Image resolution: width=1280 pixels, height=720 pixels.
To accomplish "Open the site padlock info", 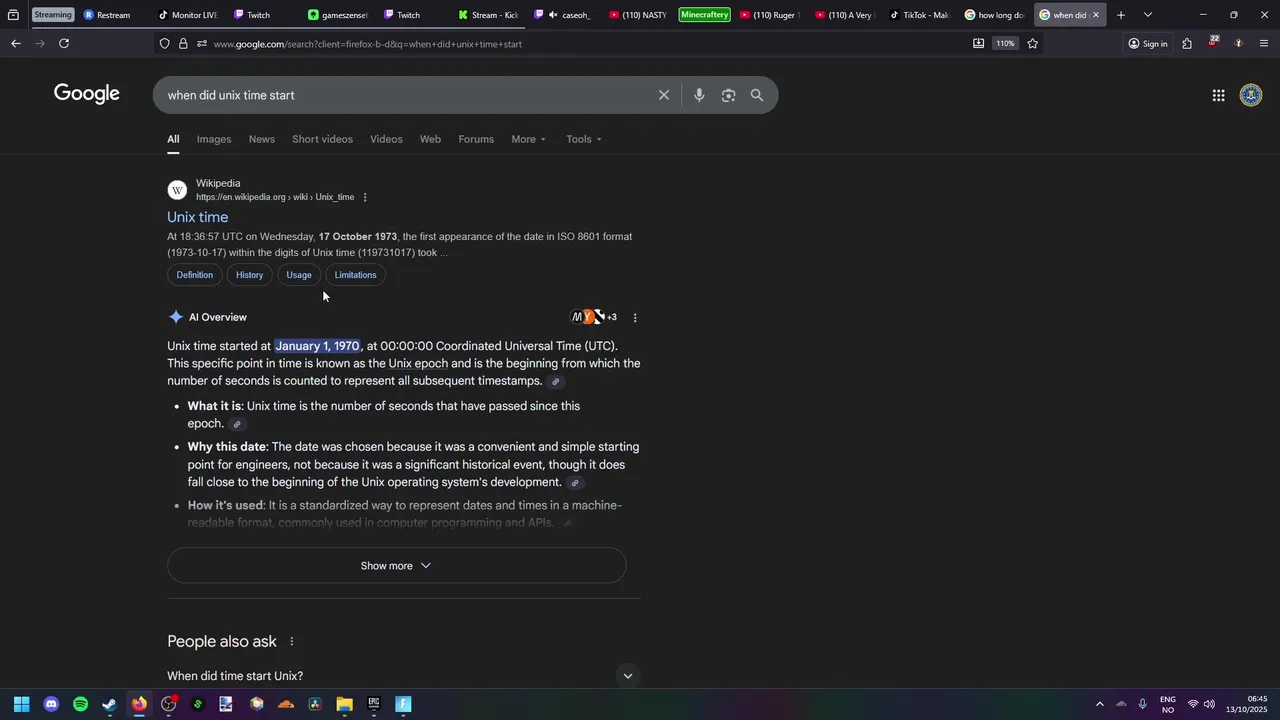I will [x=183, y=43].
